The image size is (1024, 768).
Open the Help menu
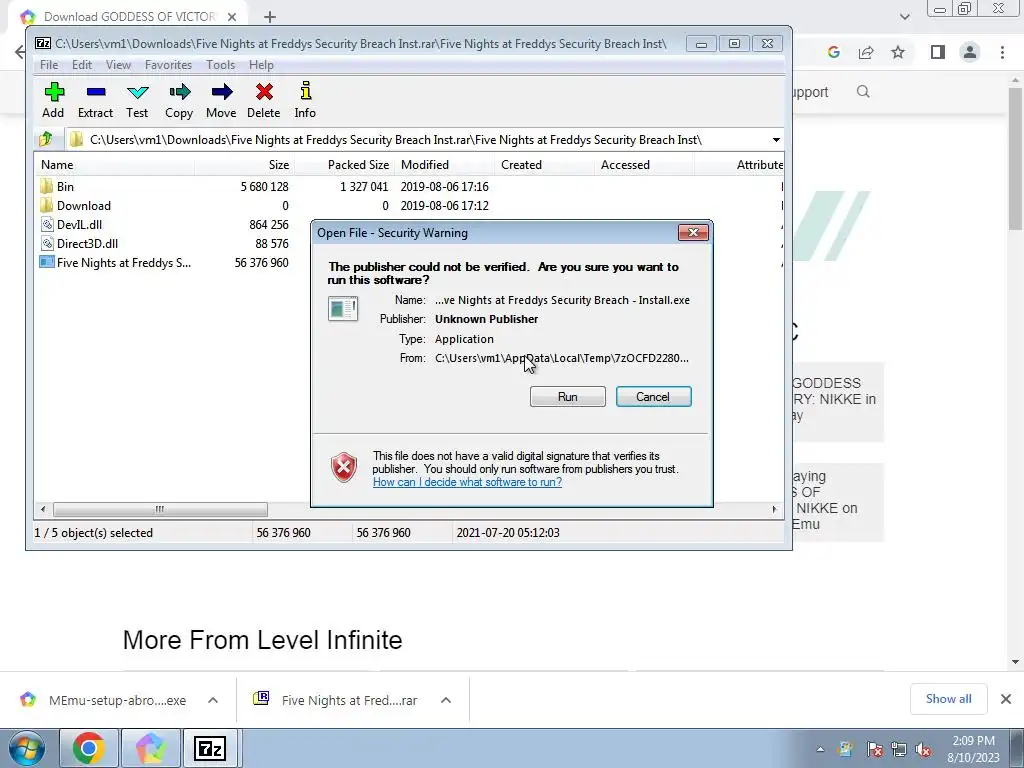(x=261, y=65)
